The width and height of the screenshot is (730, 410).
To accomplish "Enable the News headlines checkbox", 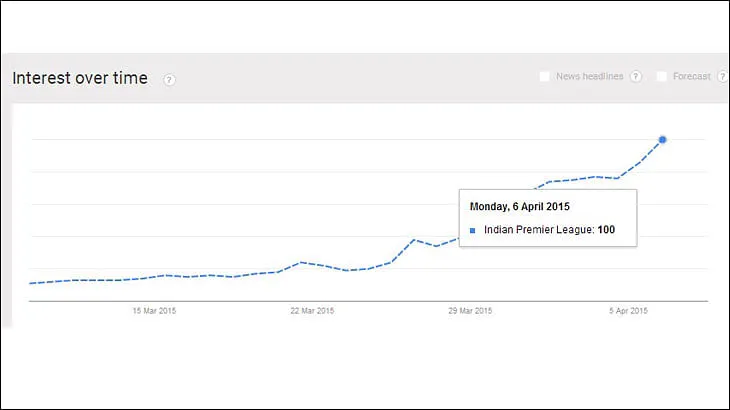I will pos(544,76).
